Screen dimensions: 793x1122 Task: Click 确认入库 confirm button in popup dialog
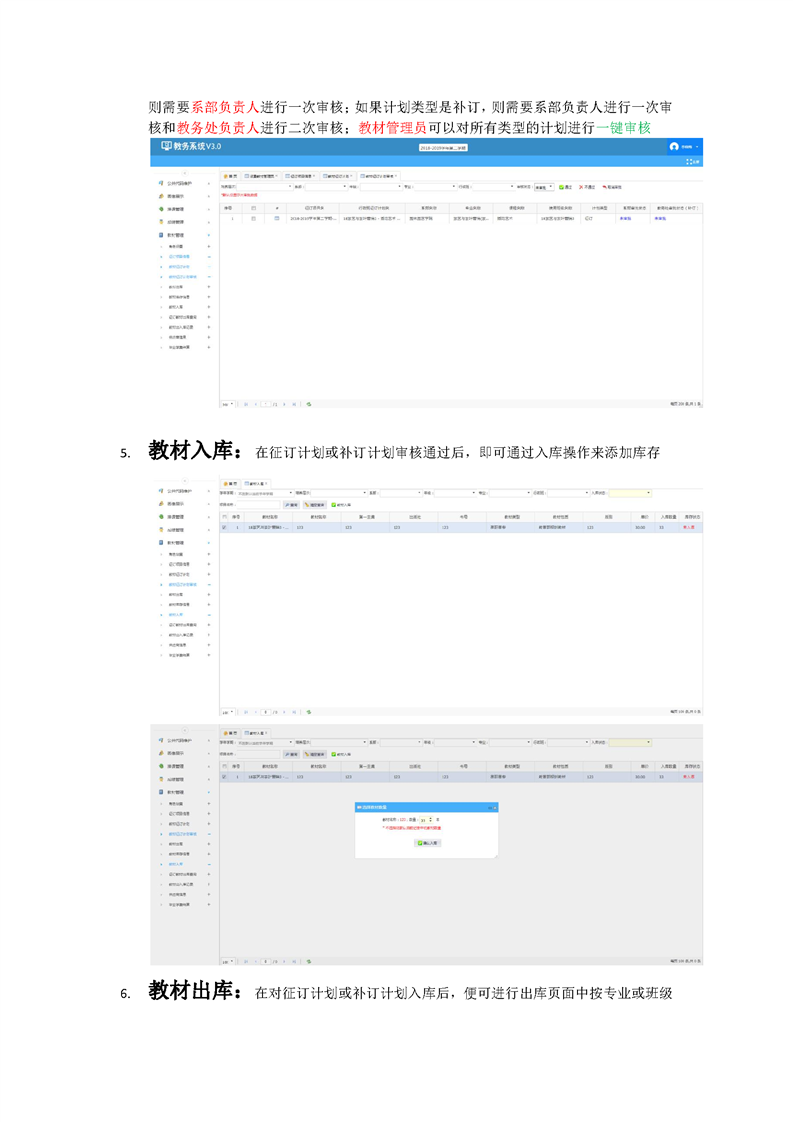[427, 843]
